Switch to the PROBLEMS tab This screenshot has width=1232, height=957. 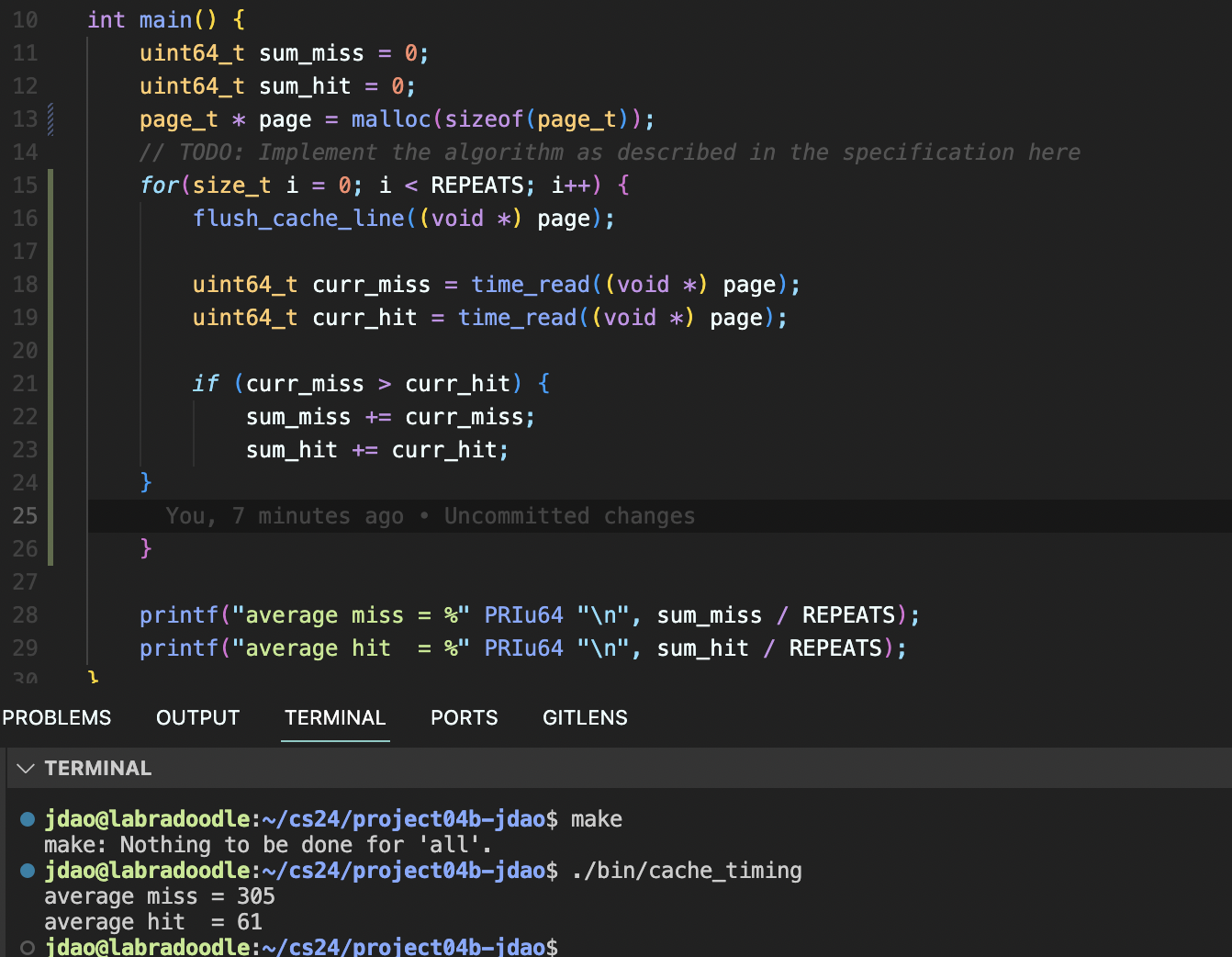(x=57, y=717)
